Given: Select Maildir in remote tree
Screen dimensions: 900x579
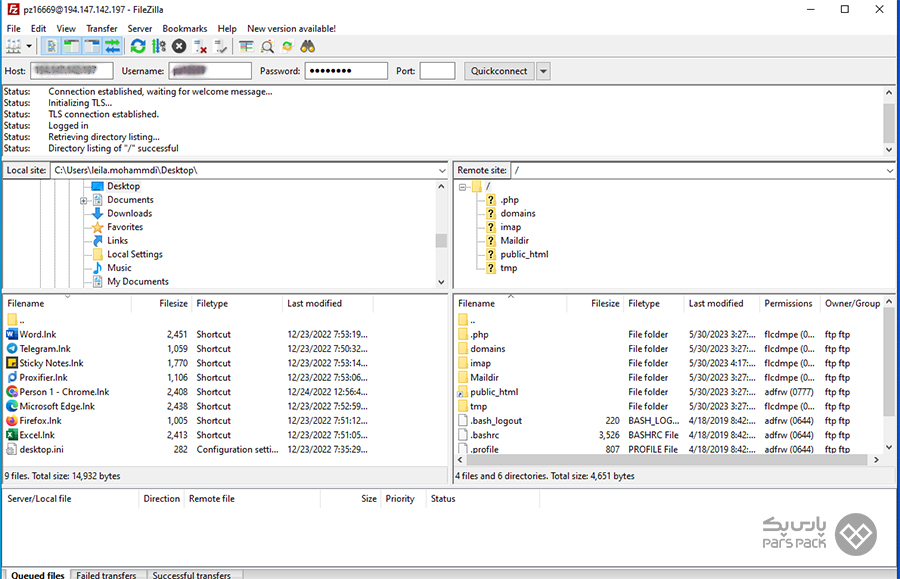Looking at the screenshot, I should pyautogui.click(x=514, y=240).
